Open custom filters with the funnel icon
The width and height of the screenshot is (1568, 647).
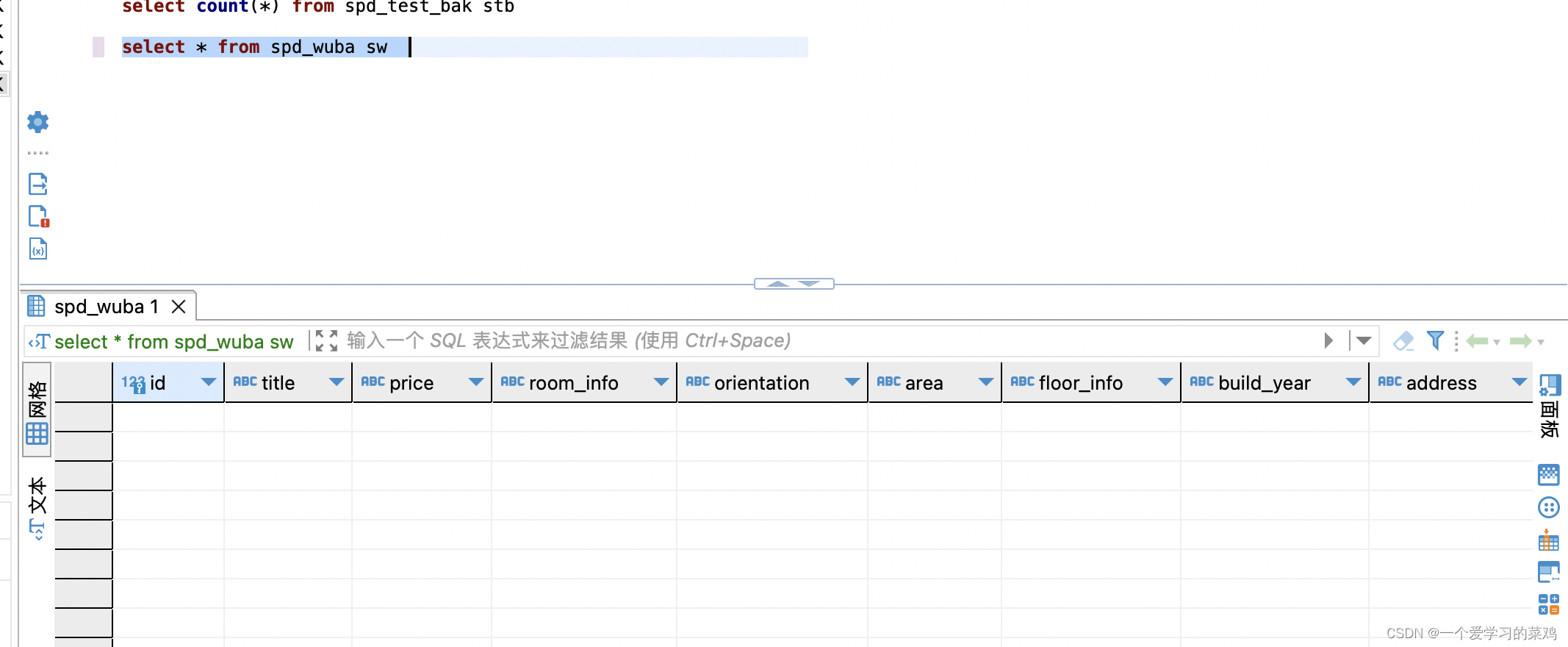tap(1435, 340)
